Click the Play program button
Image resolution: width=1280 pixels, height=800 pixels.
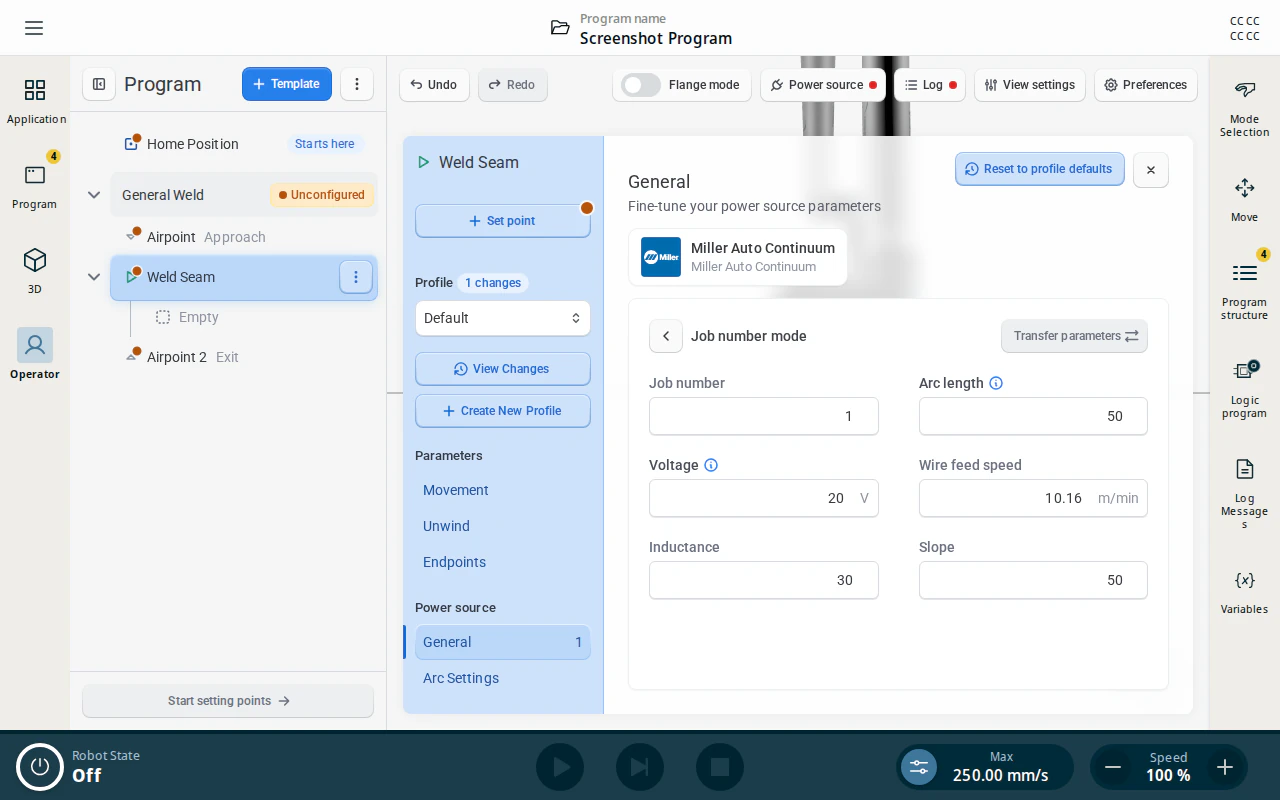point(560,767)
